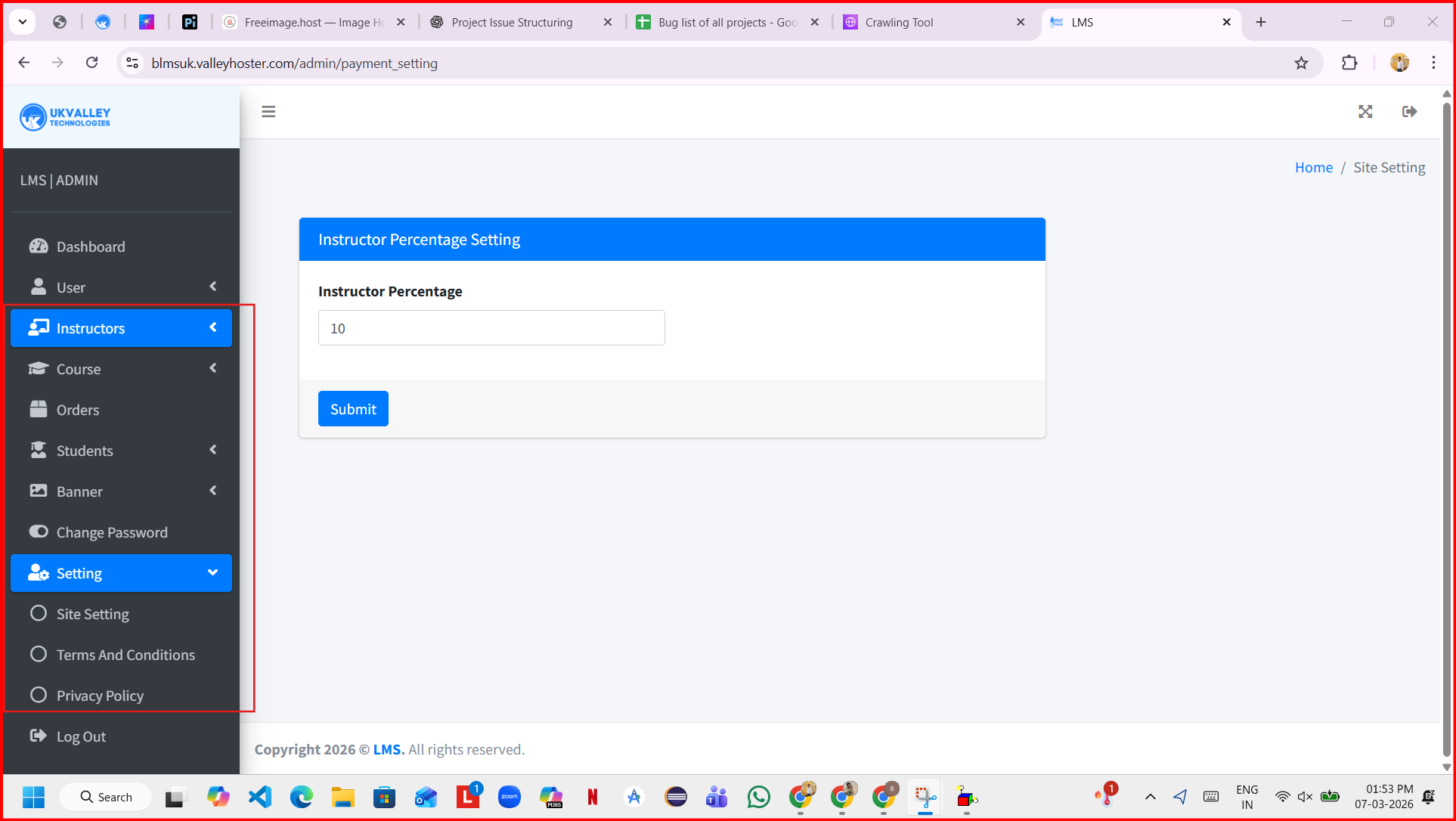Select the Privacy Policy circle option
The height and width of the screenshot is (821, 1456).
(x=39, y=695)
